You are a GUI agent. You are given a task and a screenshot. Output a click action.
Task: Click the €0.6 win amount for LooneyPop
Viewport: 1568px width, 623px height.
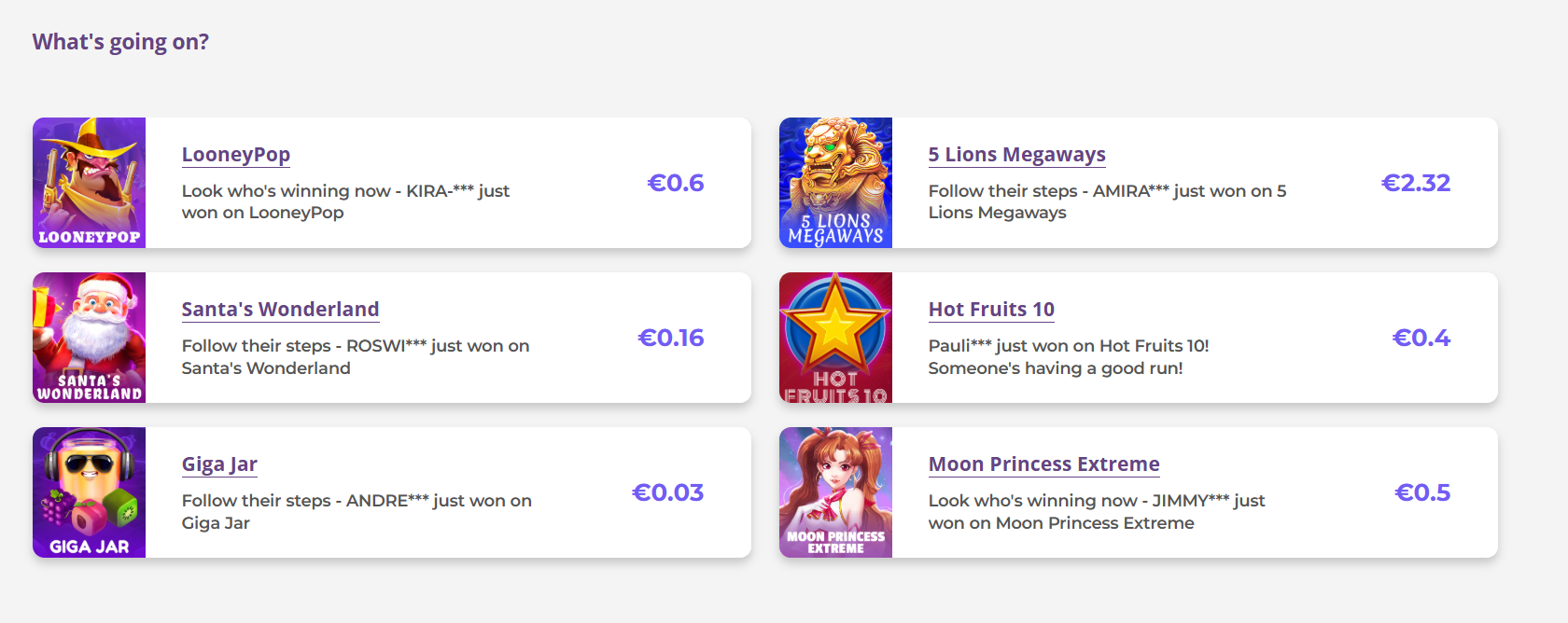[x=676, y=183]
